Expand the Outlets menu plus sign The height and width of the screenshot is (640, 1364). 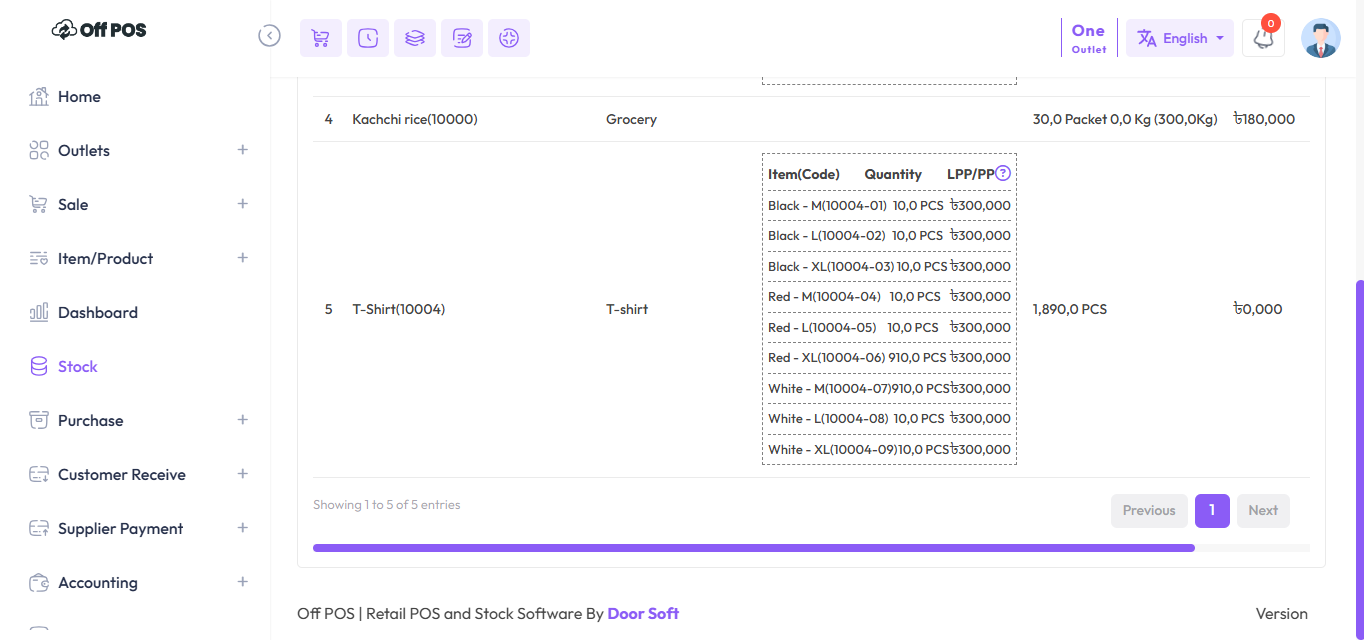pos(242,150)
